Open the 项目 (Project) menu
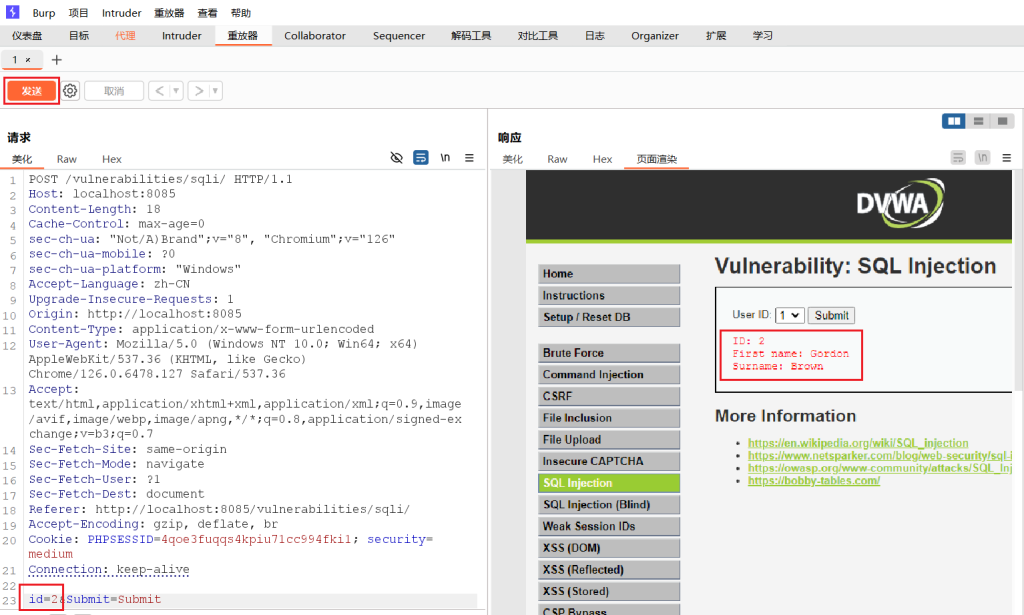The width and height of the screenshot is (1024, 615). (x=79, y=13)
